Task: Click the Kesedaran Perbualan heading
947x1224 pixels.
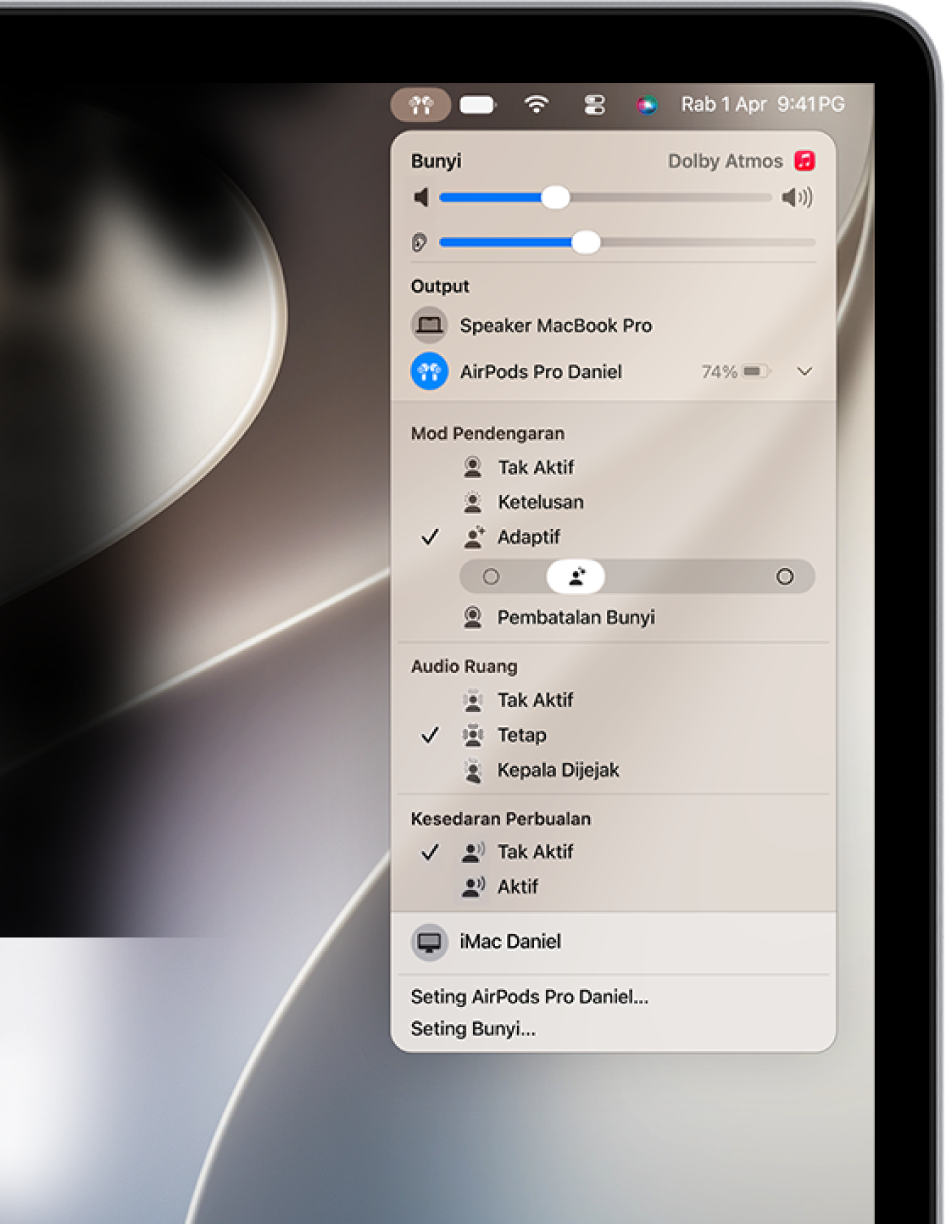Action: click(501, 818)
